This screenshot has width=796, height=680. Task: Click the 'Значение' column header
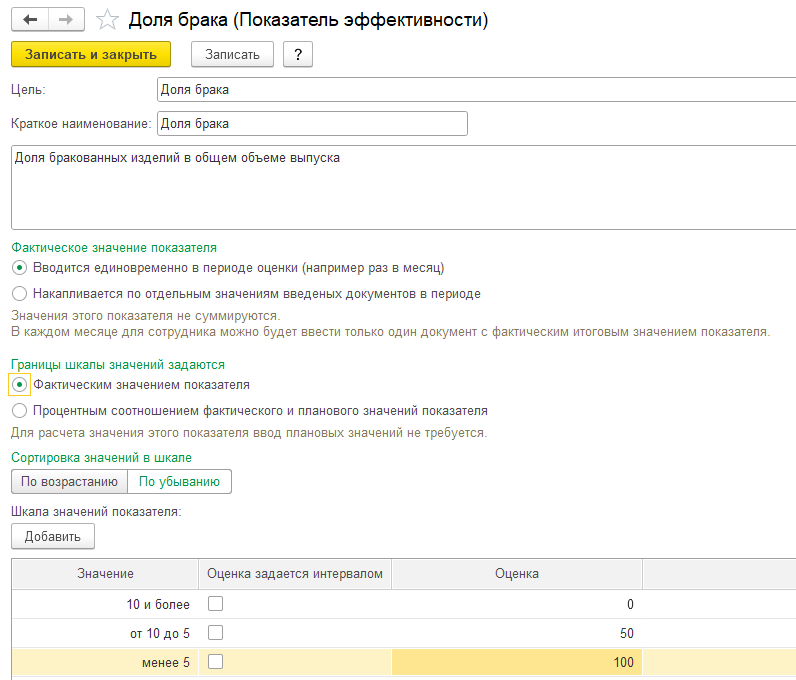click(x=105, y=574)
